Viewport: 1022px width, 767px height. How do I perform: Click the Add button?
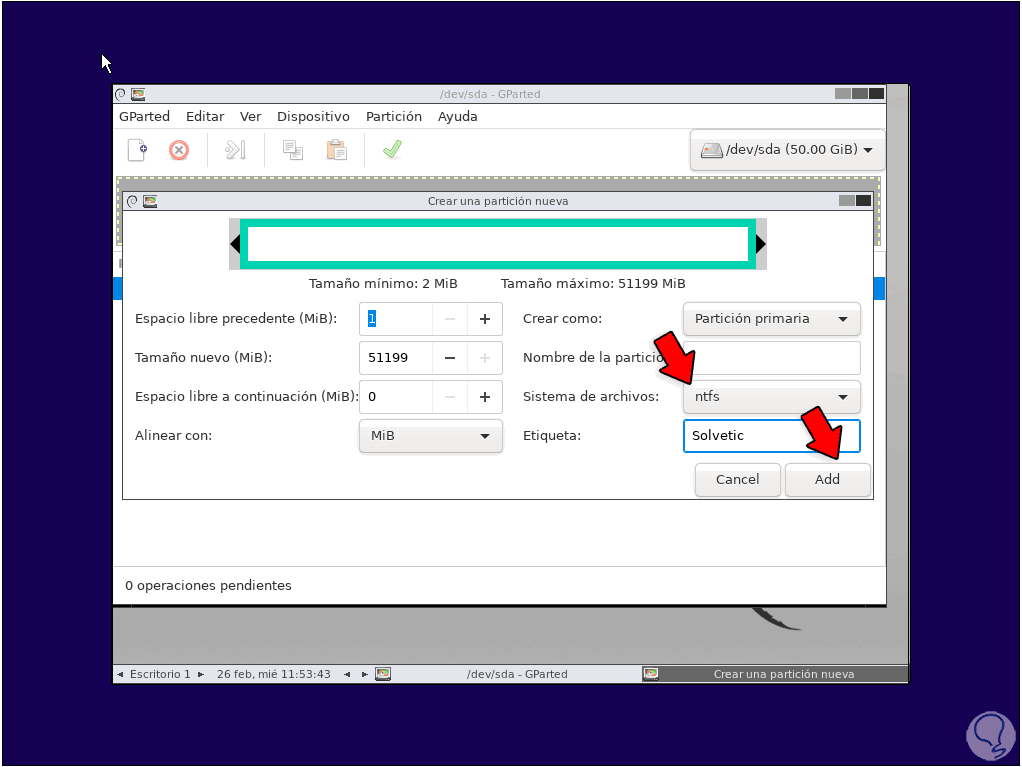point(828,480)
